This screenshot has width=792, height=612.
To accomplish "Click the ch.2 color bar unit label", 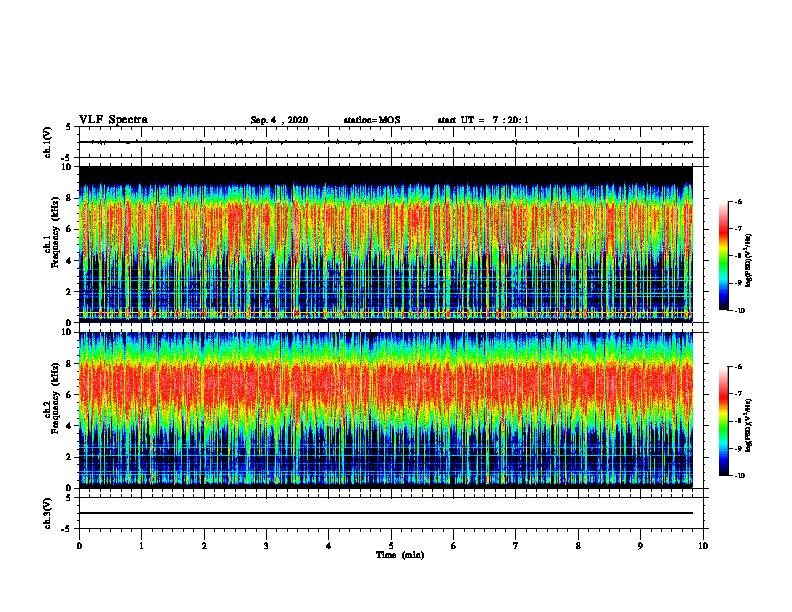I will (748, 425).
